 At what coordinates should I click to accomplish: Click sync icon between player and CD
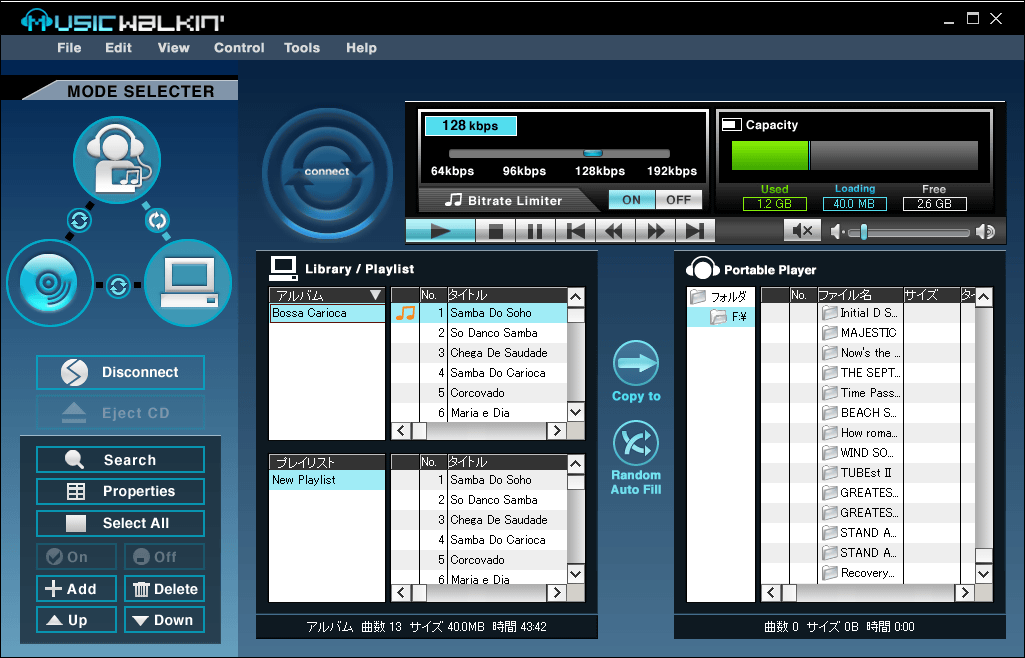pos(80,220)
